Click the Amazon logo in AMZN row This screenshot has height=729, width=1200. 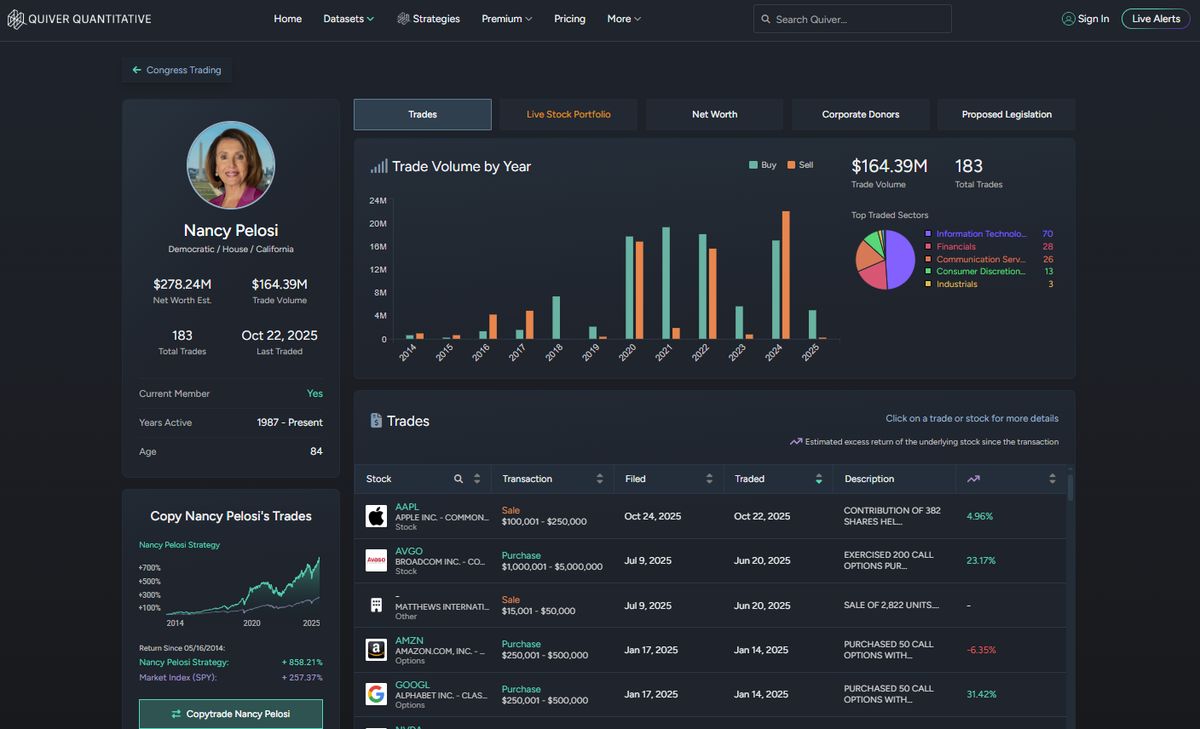[376, 650]
